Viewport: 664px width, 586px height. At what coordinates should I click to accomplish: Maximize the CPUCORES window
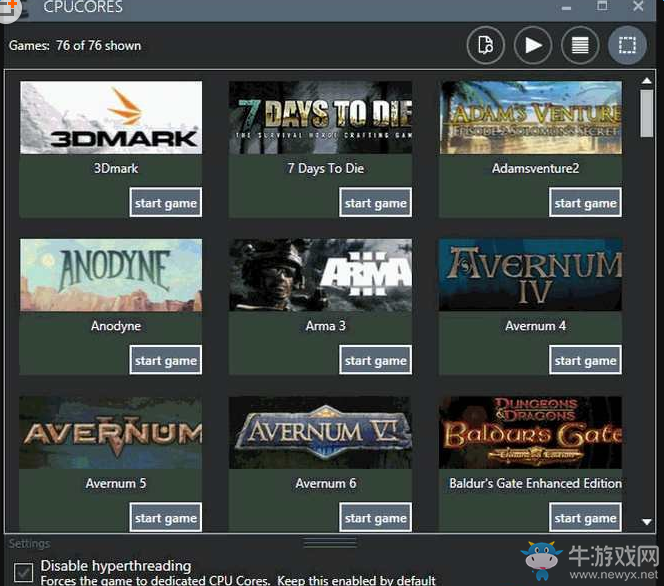point(602,6)
